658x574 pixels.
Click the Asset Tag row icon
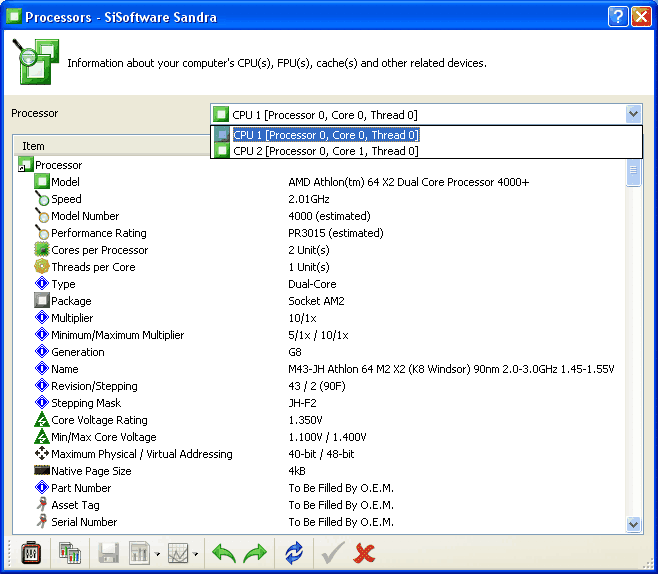pyautogui.click(x=42, y=505)
